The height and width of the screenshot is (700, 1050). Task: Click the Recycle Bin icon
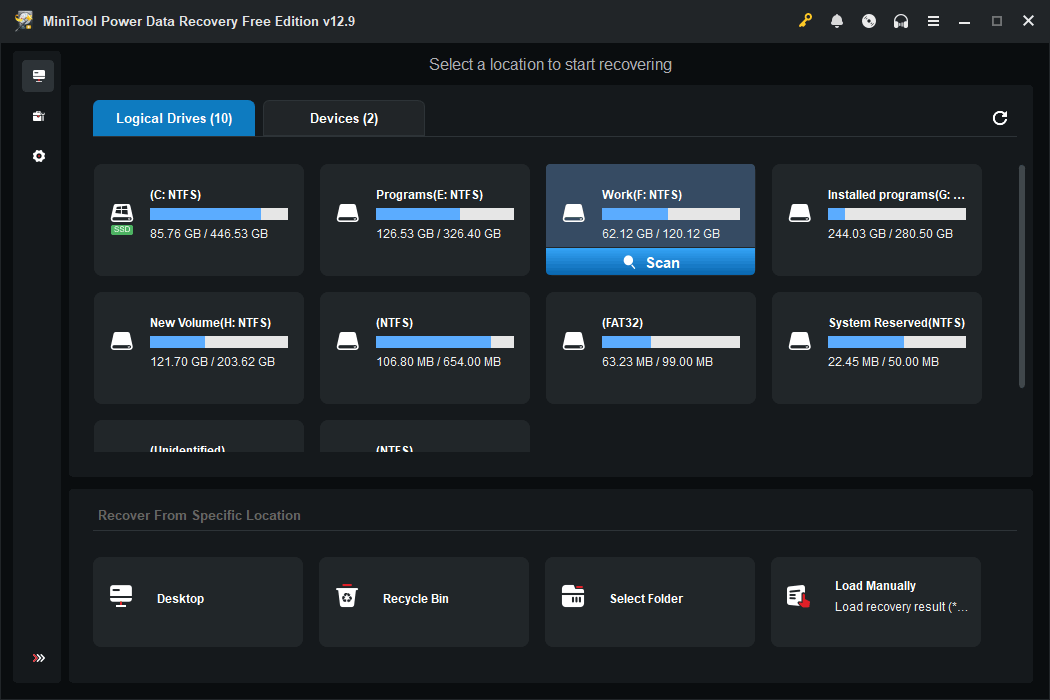click(347, 596)
